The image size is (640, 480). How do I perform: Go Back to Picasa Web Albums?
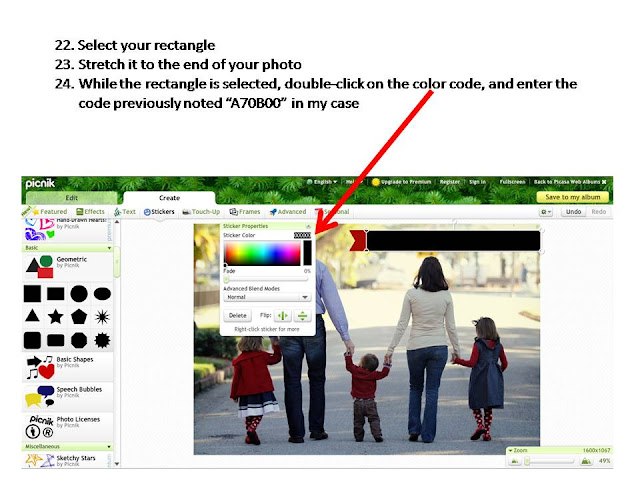[x=570, y=182]
